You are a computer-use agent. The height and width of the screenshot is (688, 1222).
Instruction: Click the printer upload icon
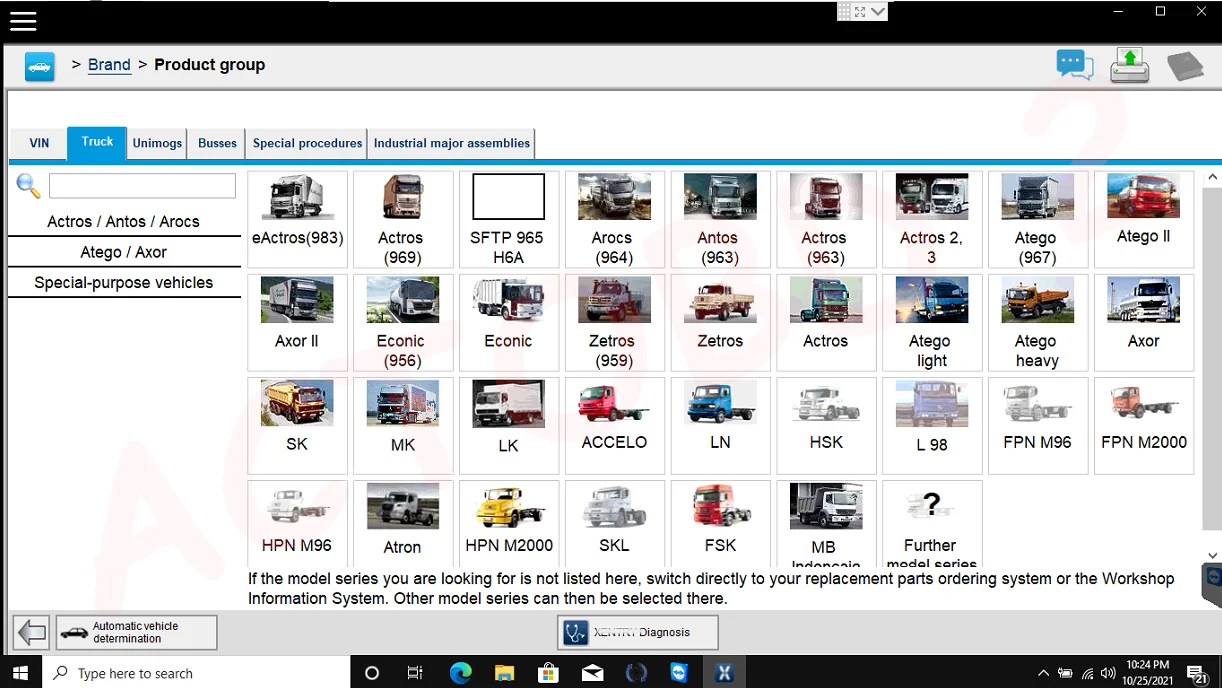click(1129, 66)
